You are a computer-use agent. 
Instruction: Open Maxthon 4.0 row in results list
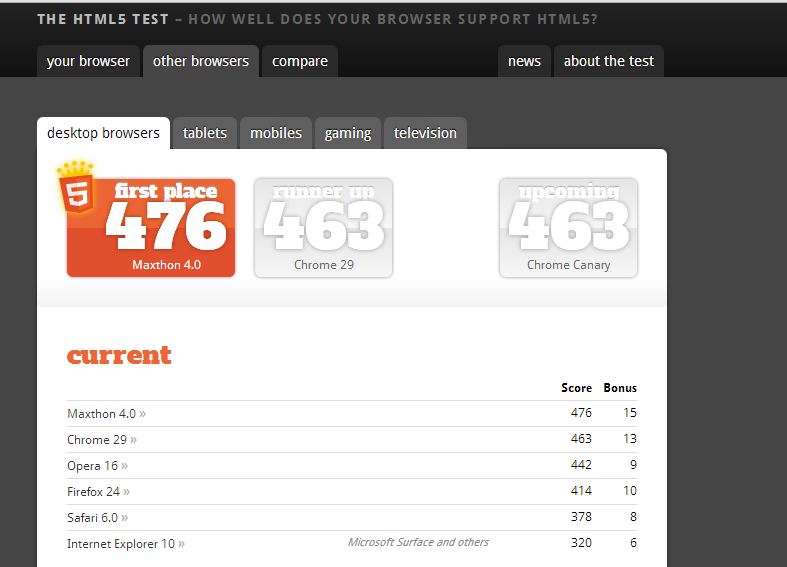105,413
